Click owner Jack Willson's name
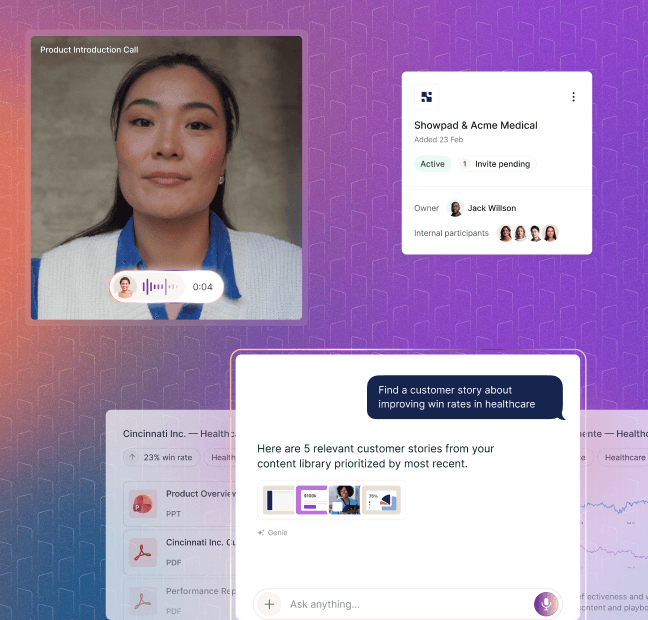Screen dimensions: 648x620 click(x=492, y=208)
